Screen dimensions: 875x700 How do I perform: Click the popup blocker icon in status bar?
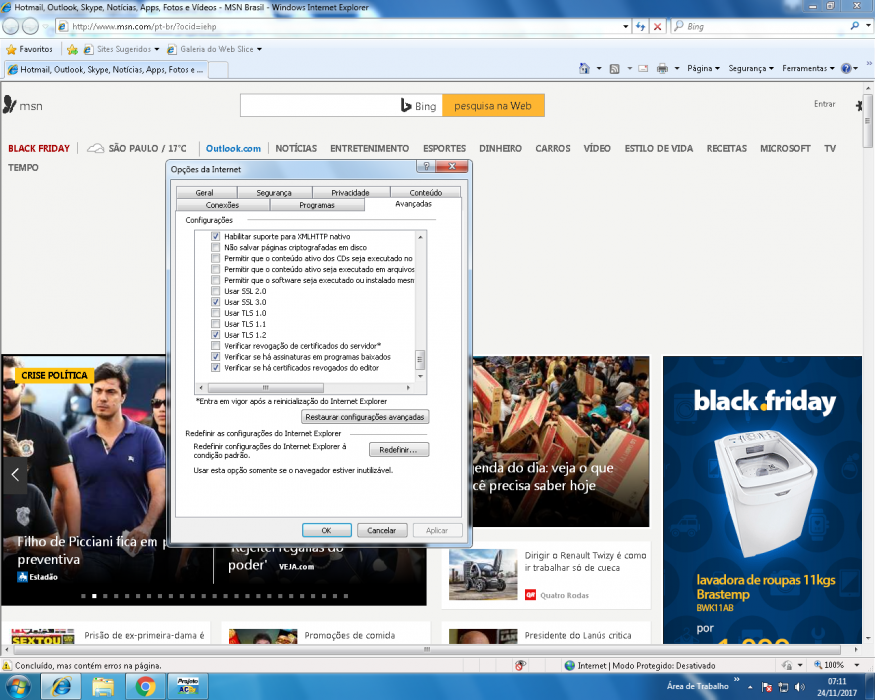coord(520,665)
